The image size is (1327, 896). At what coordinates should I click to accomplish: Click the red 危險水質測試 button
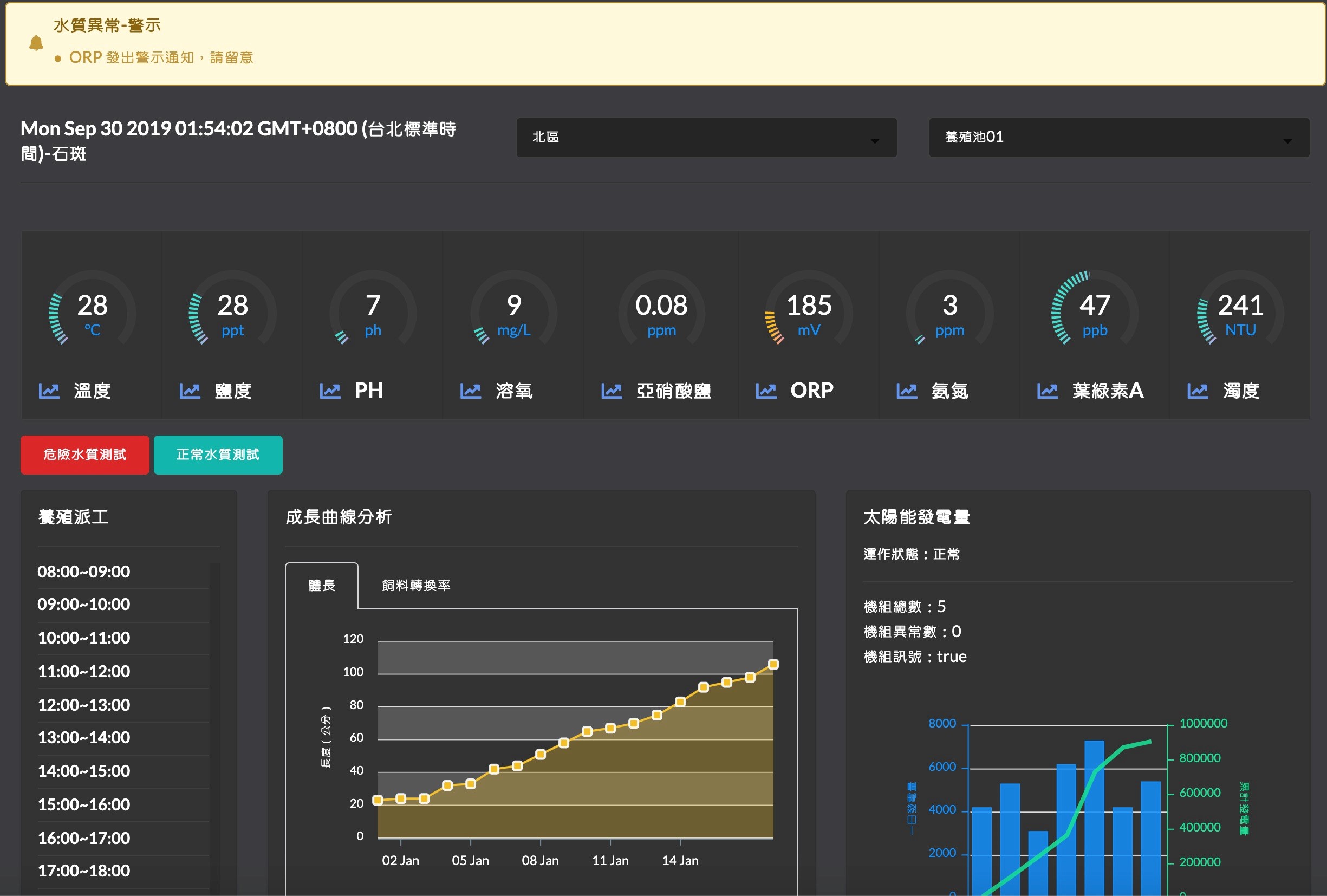[85, 455]
